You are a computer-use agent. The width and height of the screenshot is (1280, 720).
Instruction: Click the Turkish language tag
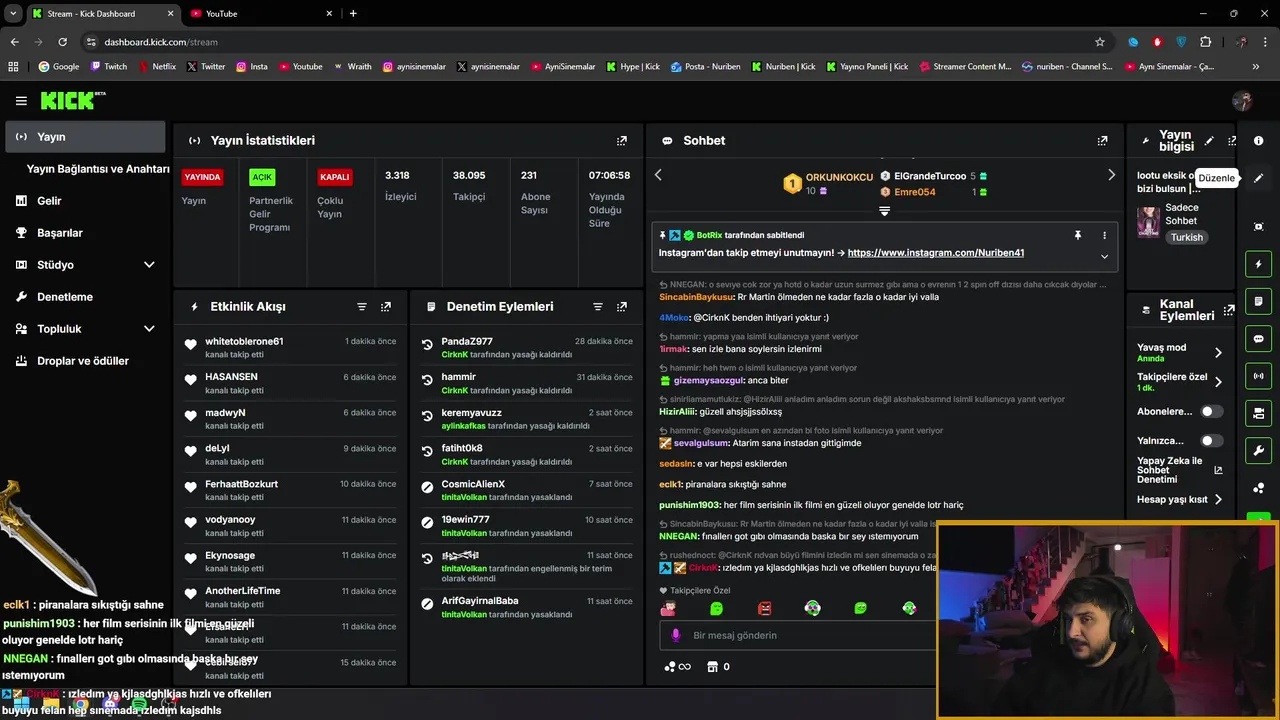click(1187, 238)
